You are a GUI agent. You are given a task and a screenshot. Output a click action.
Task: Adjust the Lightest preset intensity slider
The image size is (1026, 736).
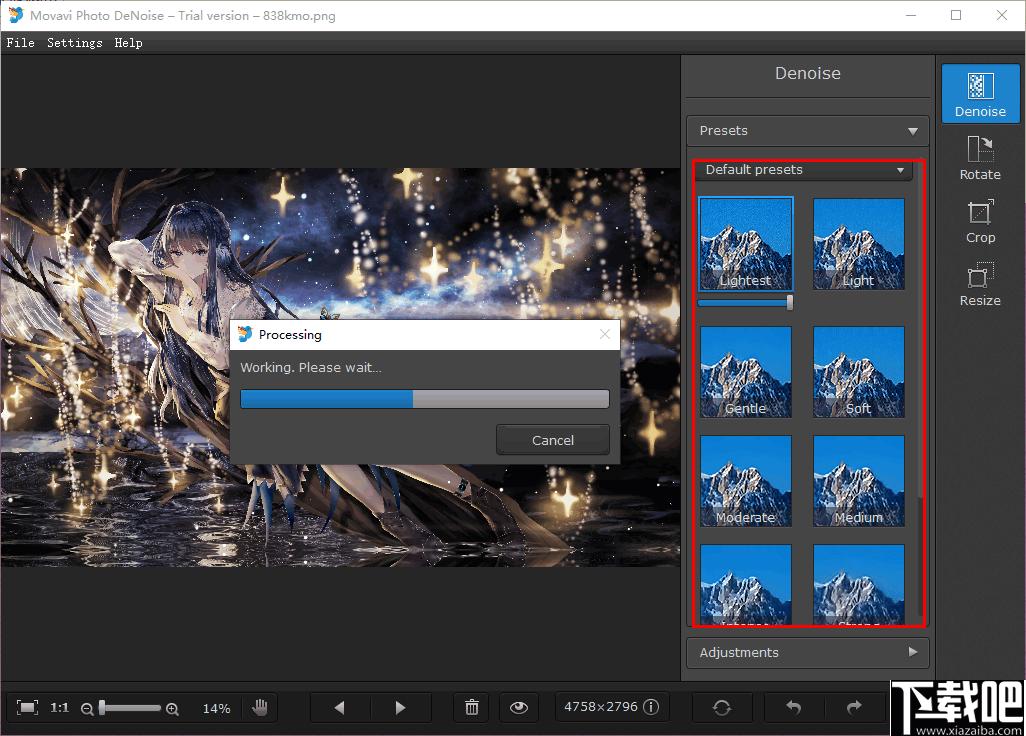click(746, 302)
